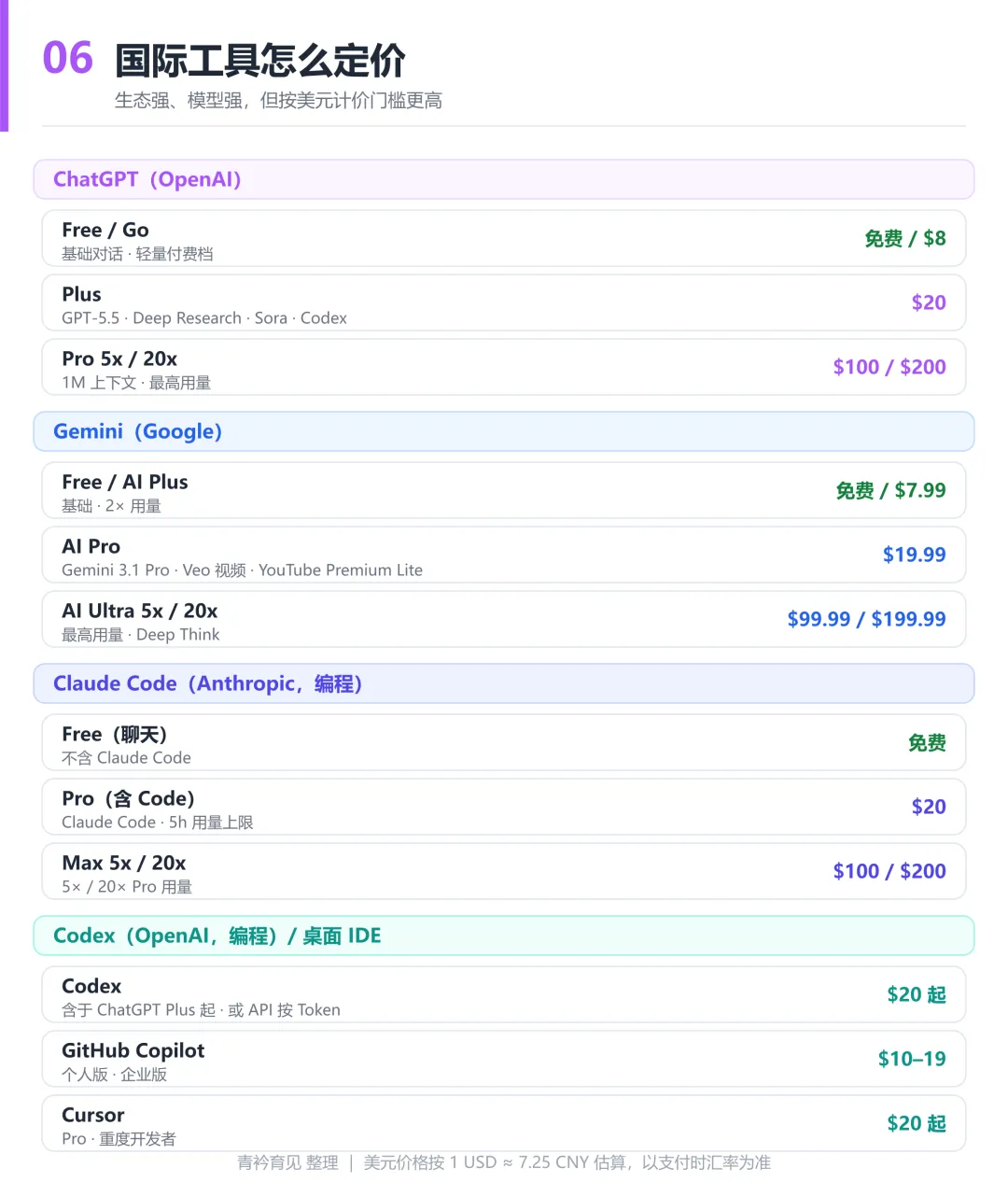This screenshot has width=1008, height=1196.
Task: Select the Codex plan name
Action: (x=91, y=986)
